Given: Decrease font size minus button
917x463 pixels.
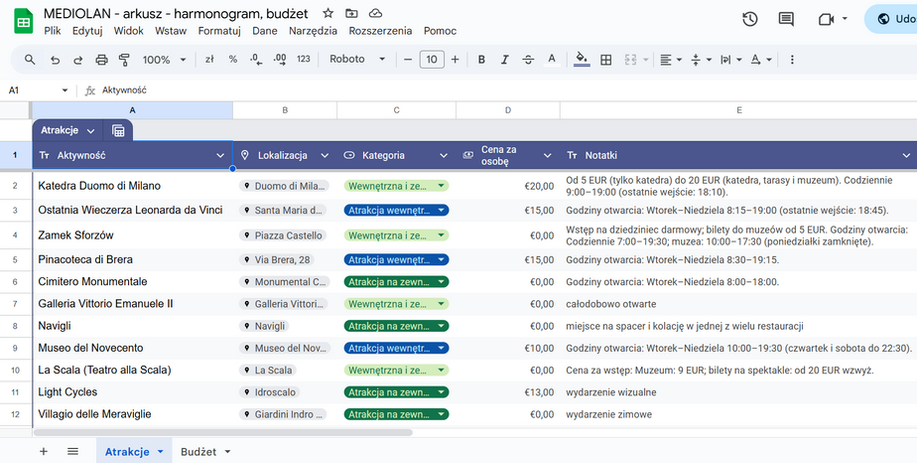Looking at the screenshot, I should [408, 59].
